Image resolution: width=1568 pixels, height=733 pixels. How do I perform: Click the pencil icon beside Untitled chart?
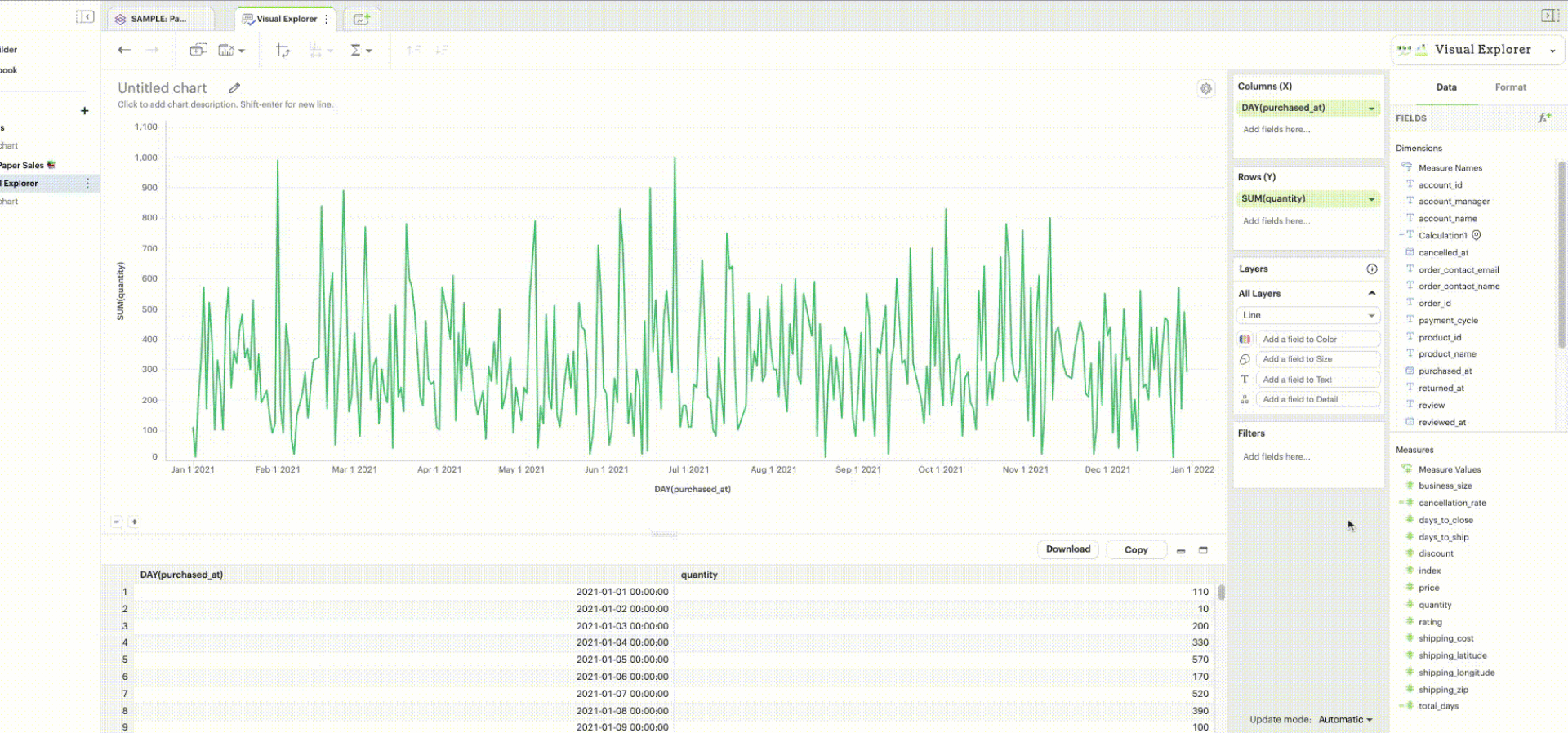tap(234, 88)
